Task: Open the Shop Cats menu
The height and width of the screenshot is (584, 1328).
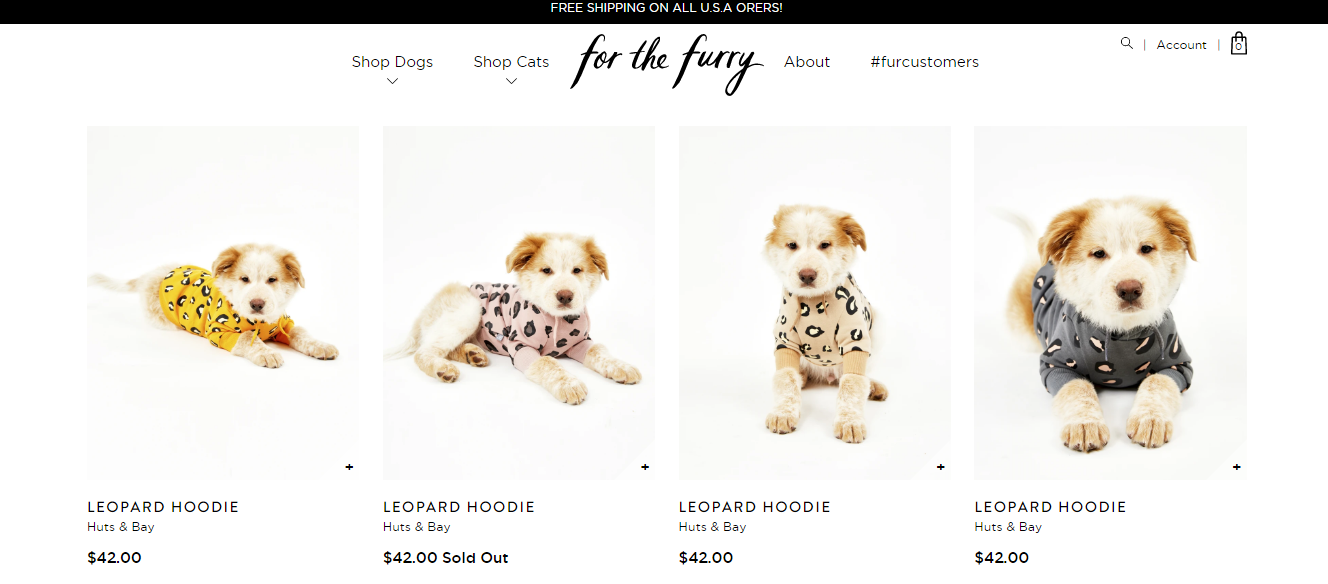Action: 511,62
